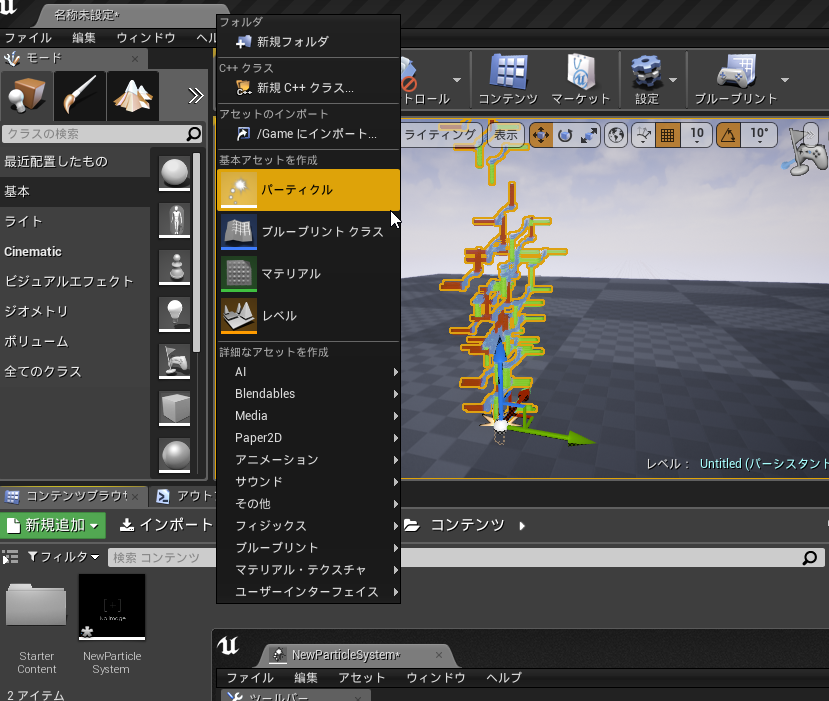
Task: Expand the AI submenu
Action: [x=308, y=372]
